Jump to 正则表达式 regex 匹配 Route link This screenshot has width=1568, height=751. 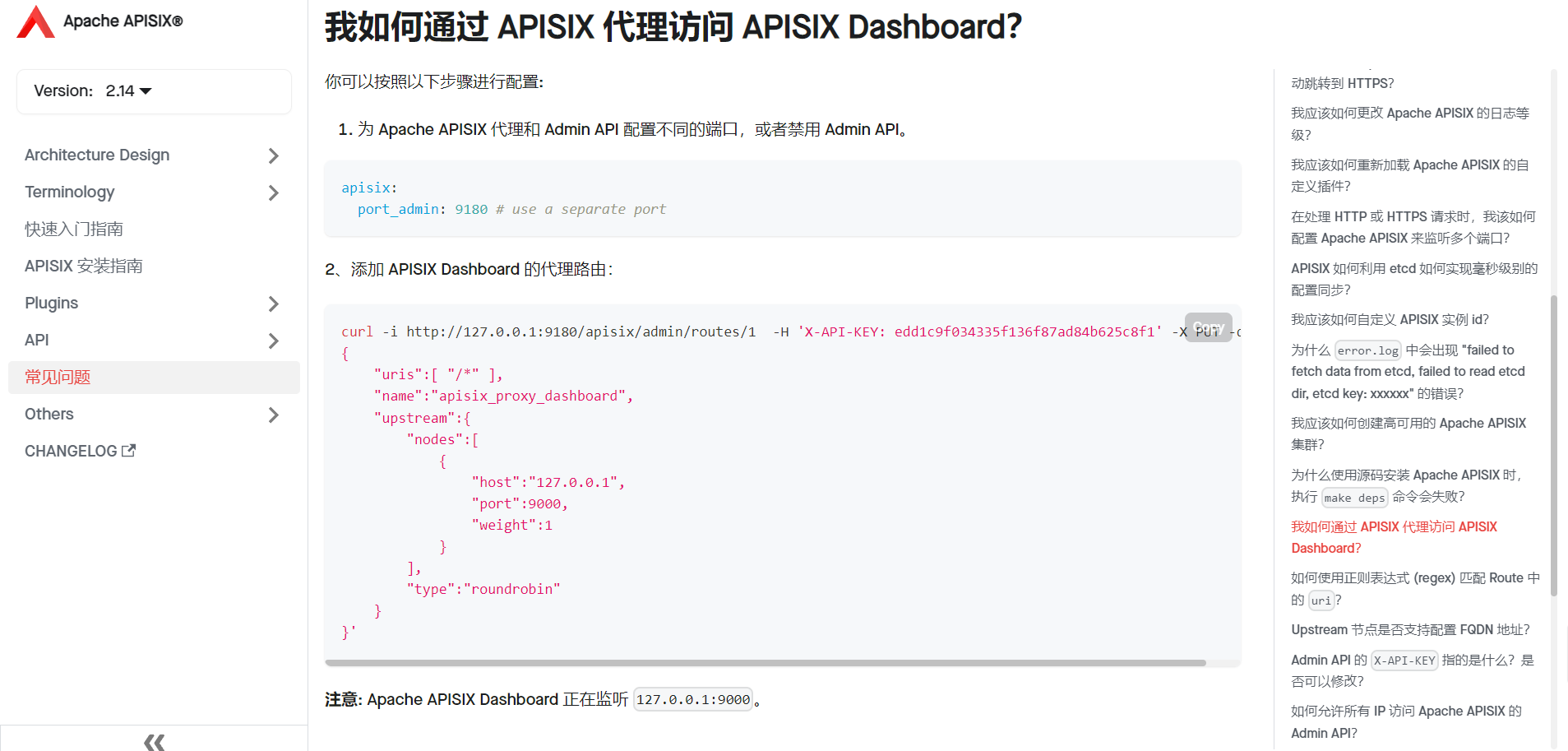tap(1414, 589)
